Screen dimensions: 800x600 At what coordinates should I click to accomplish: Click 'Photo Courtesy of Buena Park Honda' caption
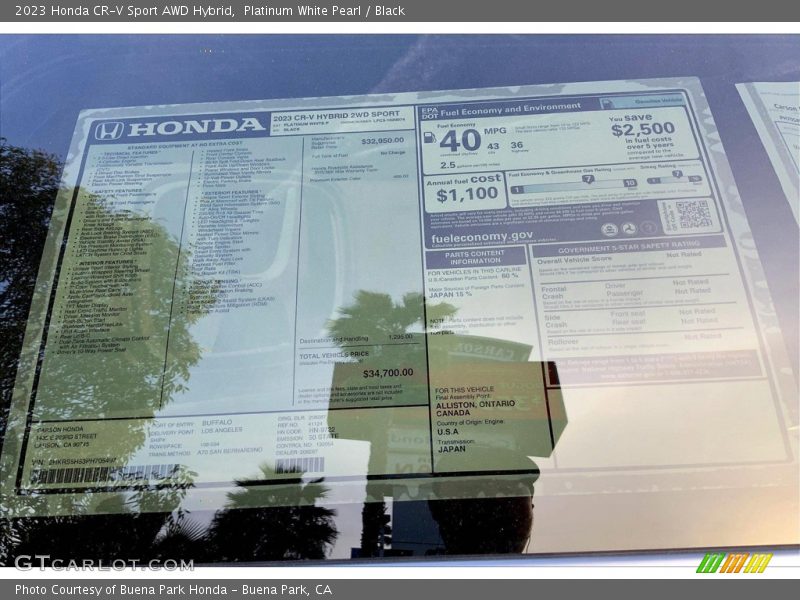[121, 590]
